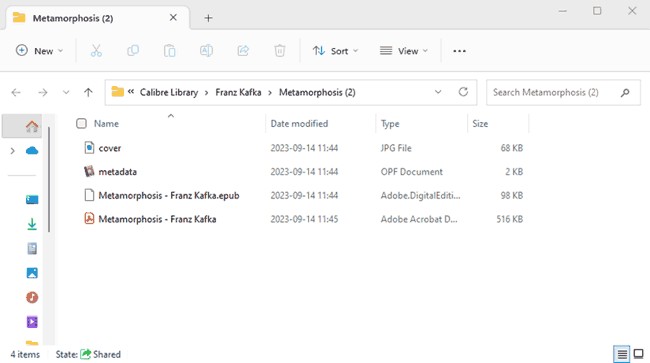Click the Share icon in toolbar

click(243, 51)
